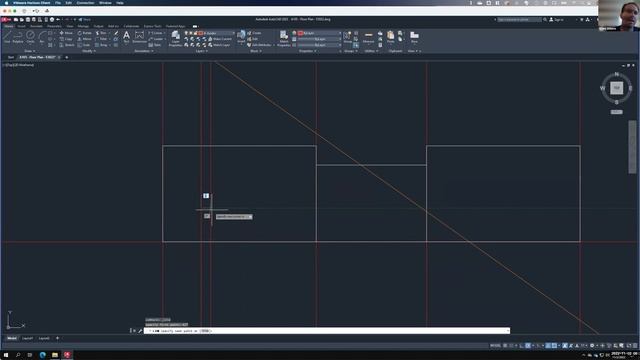This screenshot has width=640, height=360.
Task: Click the Array command
Action: (101, 45)
